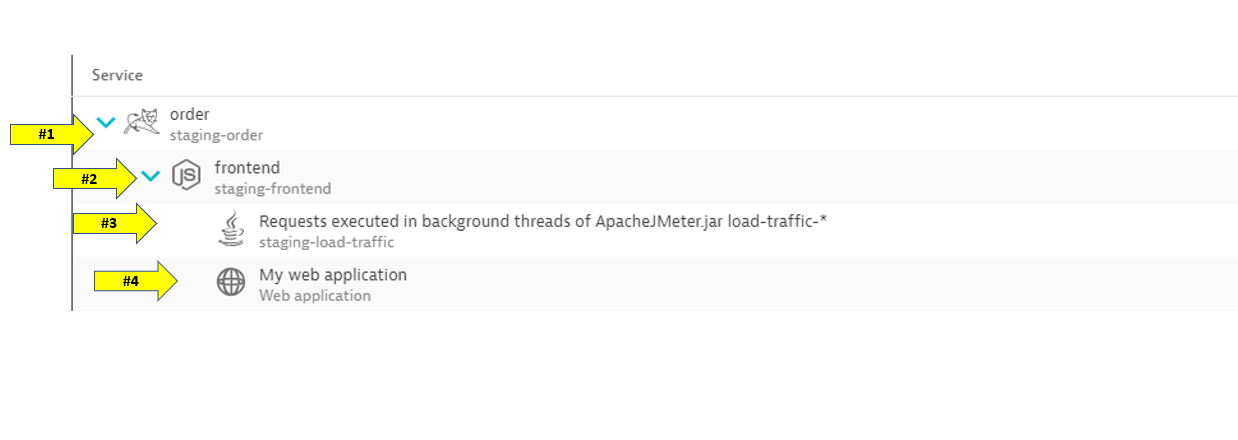Open the ApacheJMeter.jar background threads service
The image size is (1238, 440).
pyautogui.click(x=543, y=221)
